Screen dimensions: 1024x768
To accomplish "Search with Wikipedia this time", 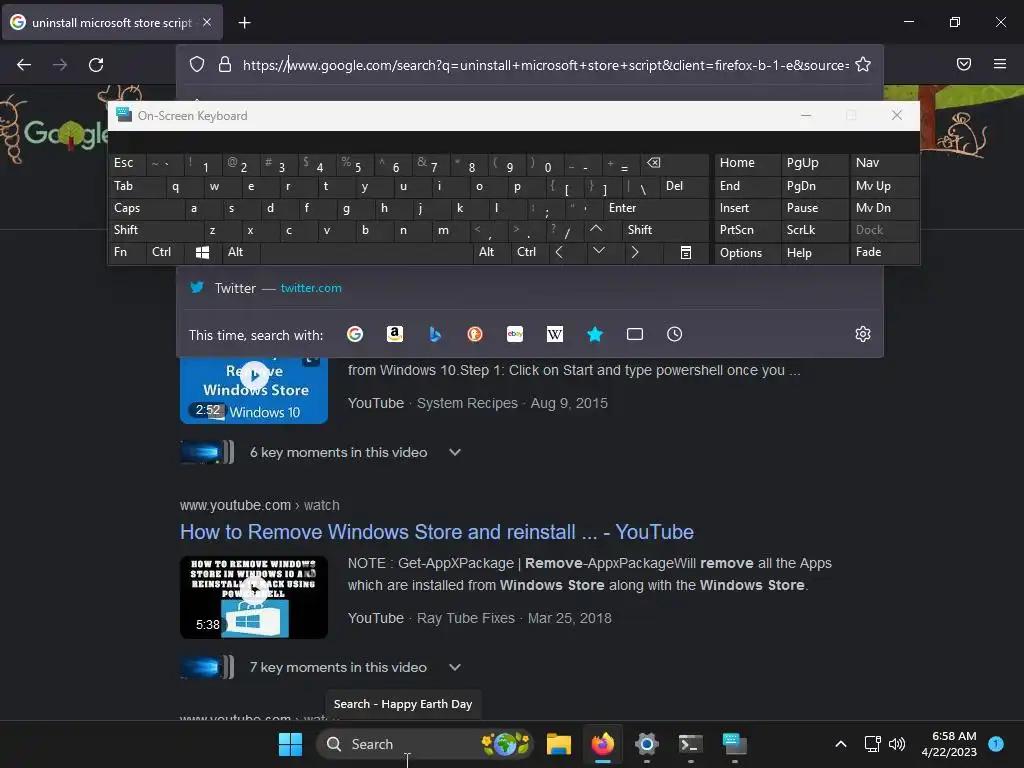I will pyautogui.click(x=554, y=334).
